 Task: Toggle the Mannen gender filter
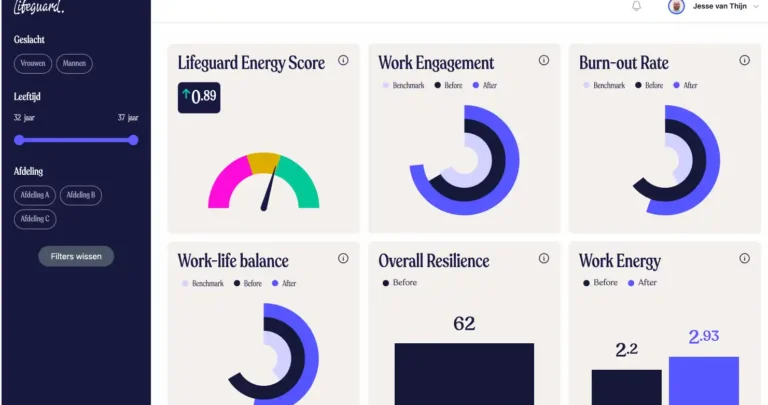74,64
